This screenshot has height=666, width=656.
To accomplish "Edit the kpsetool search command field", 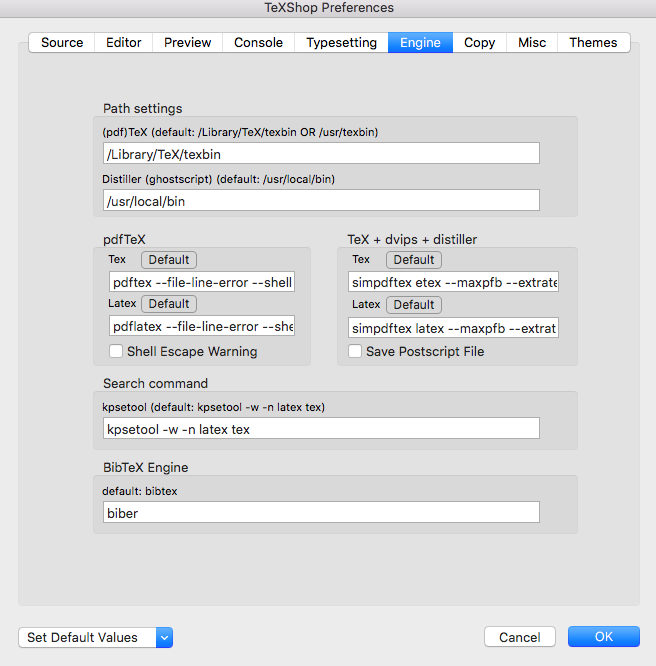I will [x=321, y=428].
